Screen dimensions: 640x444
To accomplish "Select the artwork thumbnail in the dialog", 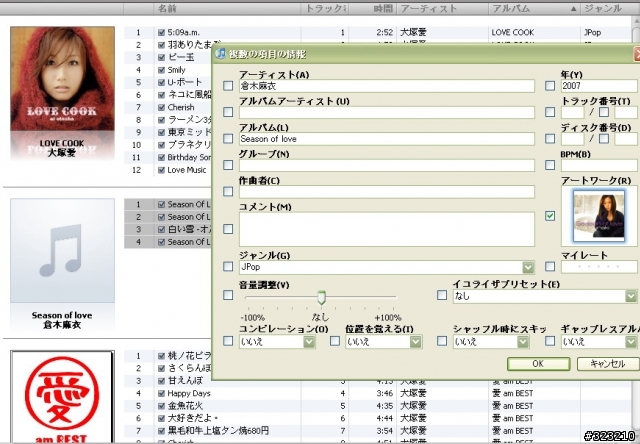I will pyautogui.click(x=599, y=216).
